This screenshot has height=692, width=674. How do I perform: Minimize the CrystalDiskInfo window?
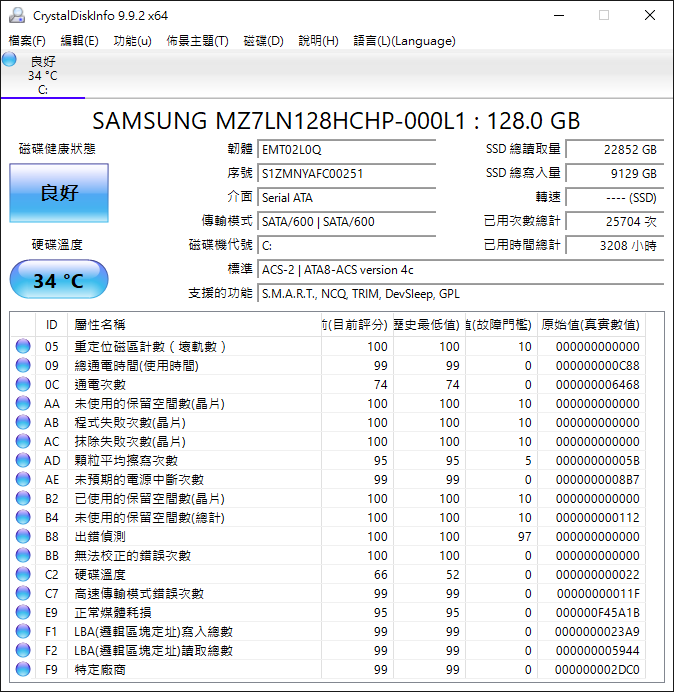pos(559,15)
